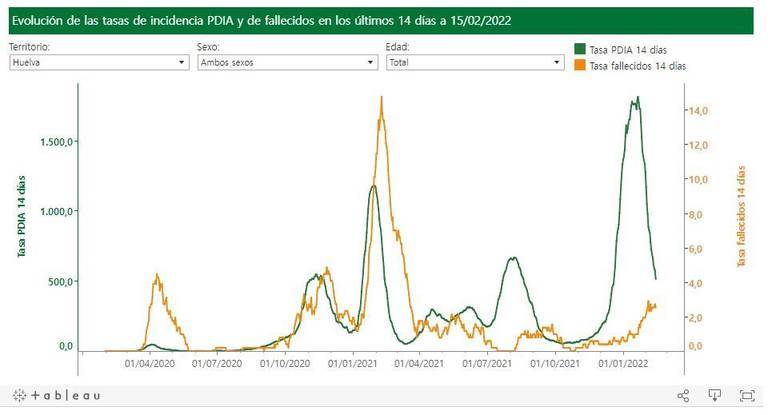Click the green Tasa PDIA 14 días swatch
The height and width of the screenshot is (415, 768).
(581, 49)
